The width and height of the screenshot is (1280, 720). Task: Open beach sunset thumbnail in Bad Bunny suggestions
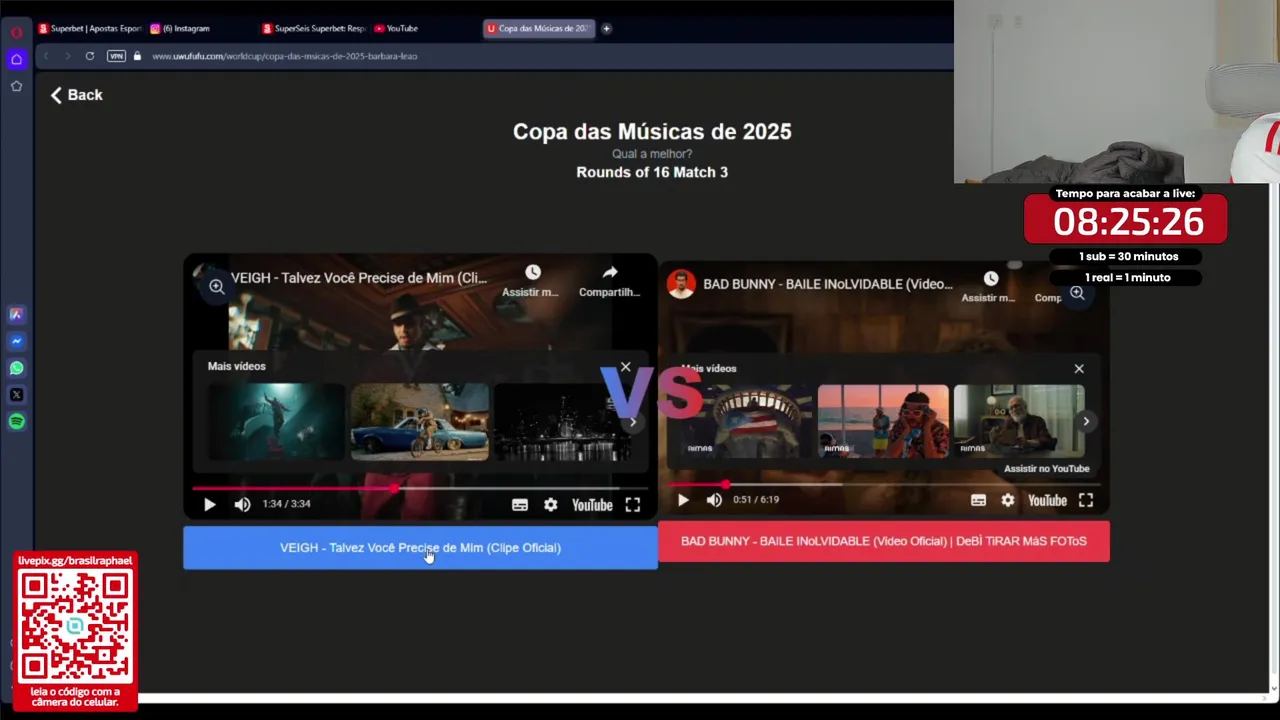(x=883, y=422)
